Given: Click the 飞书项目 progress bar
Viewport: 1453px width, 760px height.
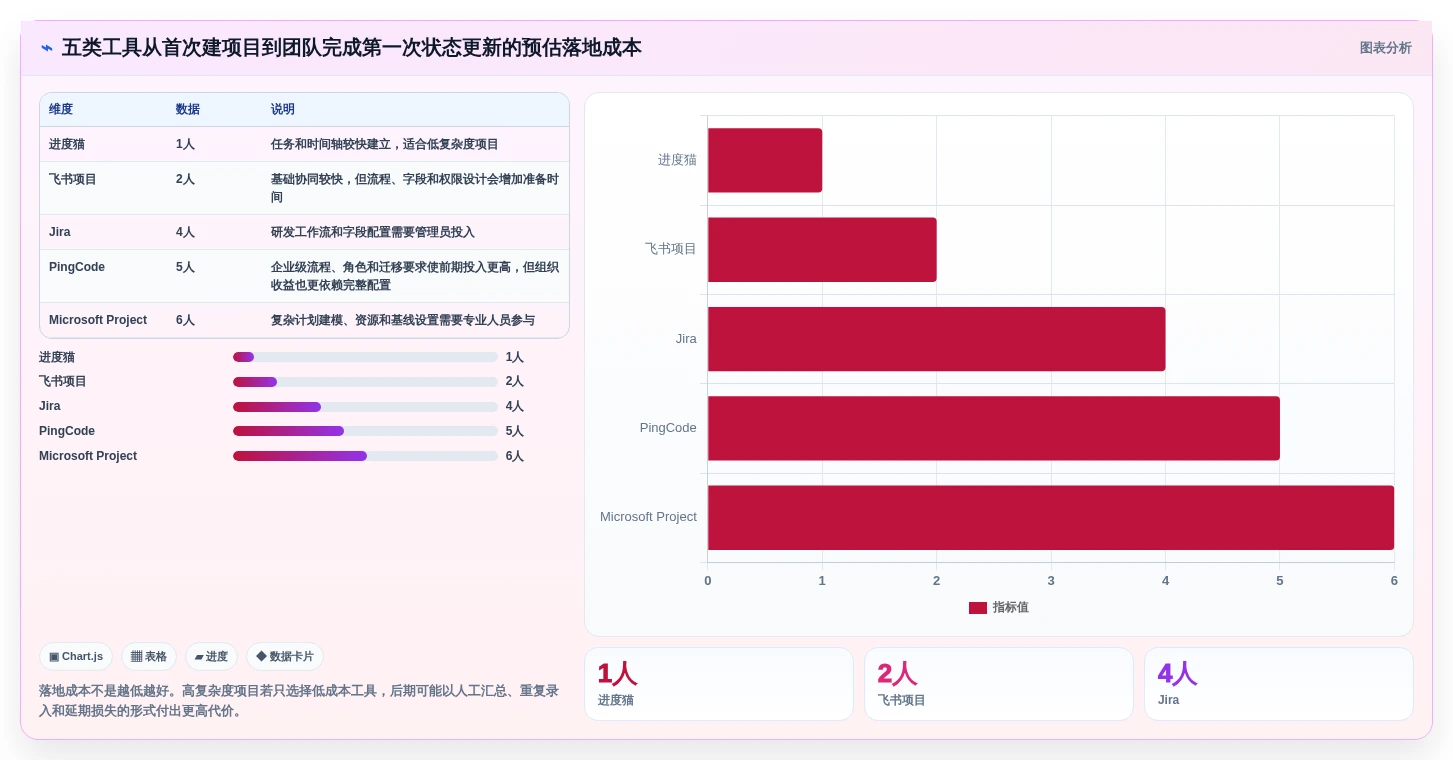Looking at the screenshot, I should point(365,382).
